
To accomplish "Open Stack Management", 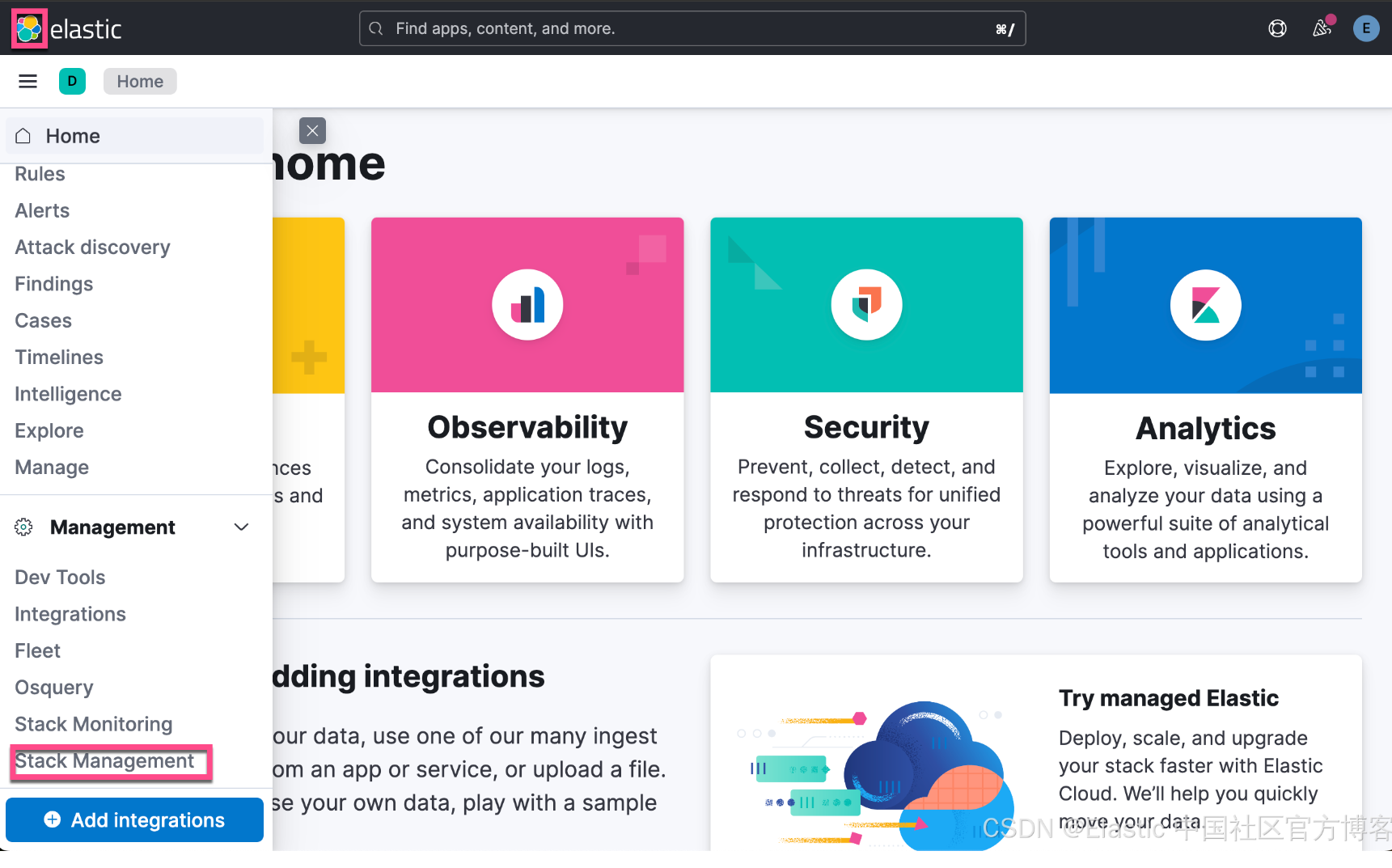I will coord(104,761).
